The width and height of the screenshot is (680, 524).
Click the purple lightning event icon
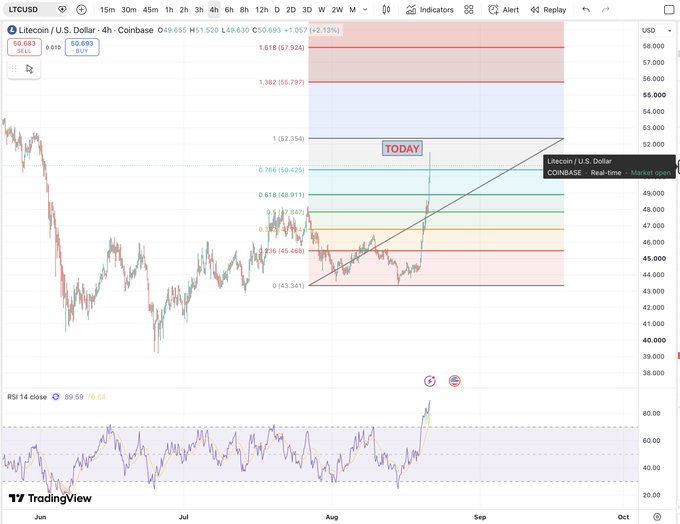coord(430,381)
